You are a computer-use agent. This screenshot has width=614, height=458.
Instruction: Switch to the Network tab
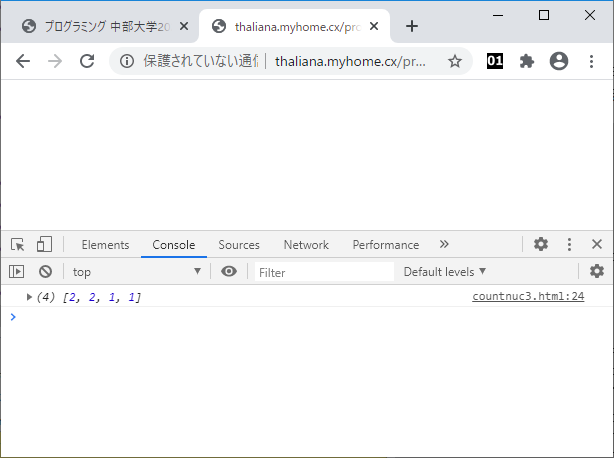305,245
